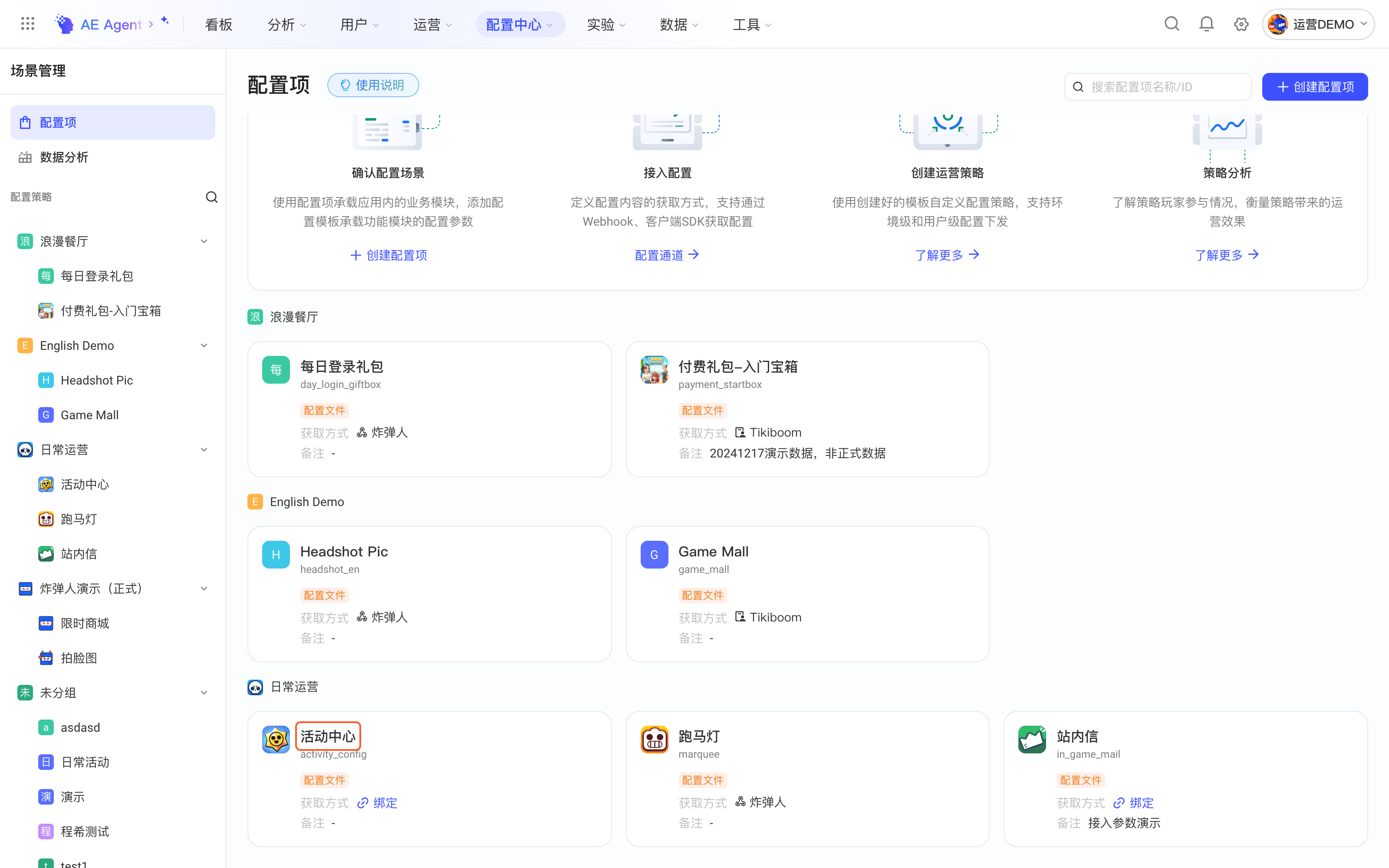Image resolution: width=1389 pixels, height=868 pixels.
Task: Click 限时商城 sidebar item icon
Action: point(46,624)
